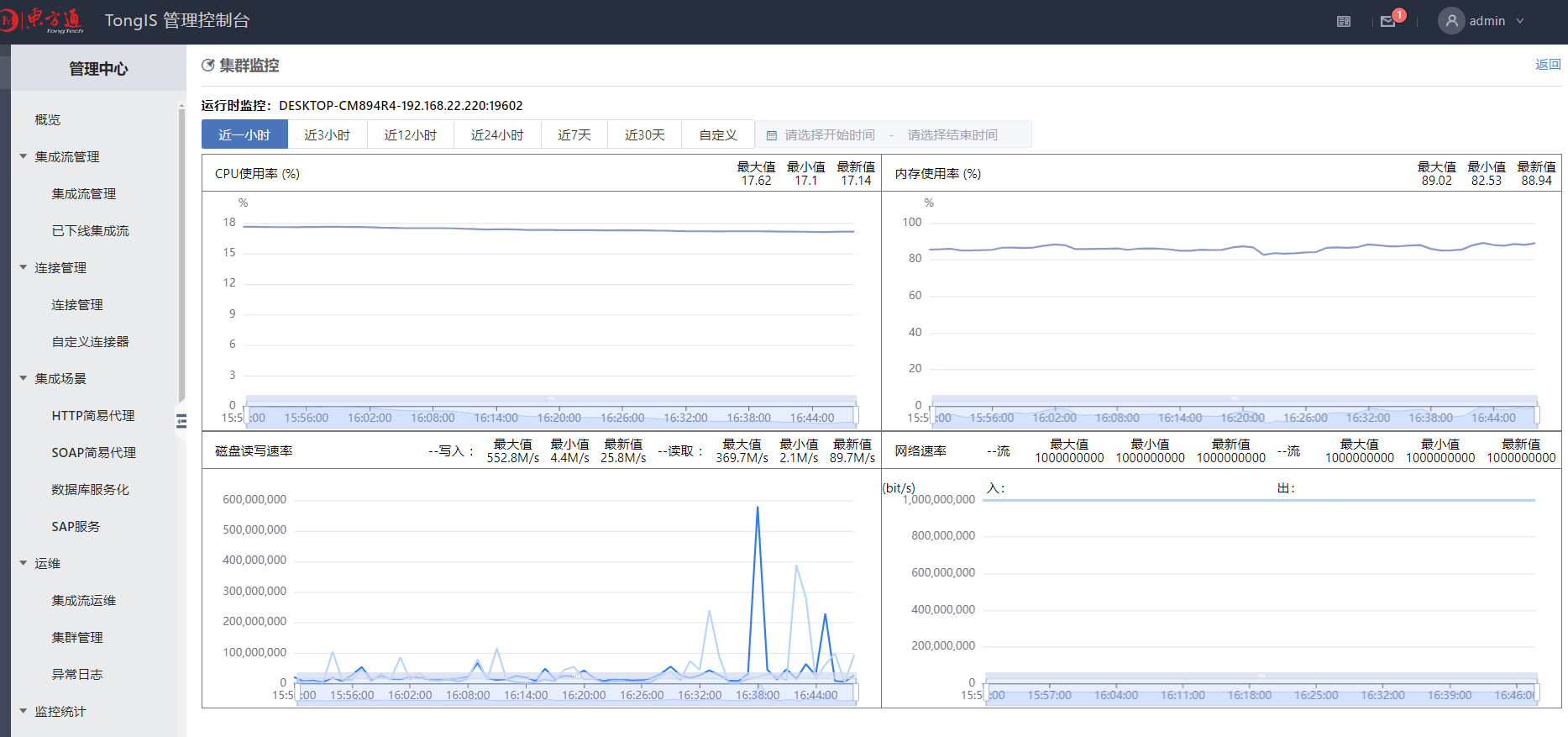Select the 自定义 custom range tab
The height and width of the screenshot is (737, 1568).
coord(718,134)
